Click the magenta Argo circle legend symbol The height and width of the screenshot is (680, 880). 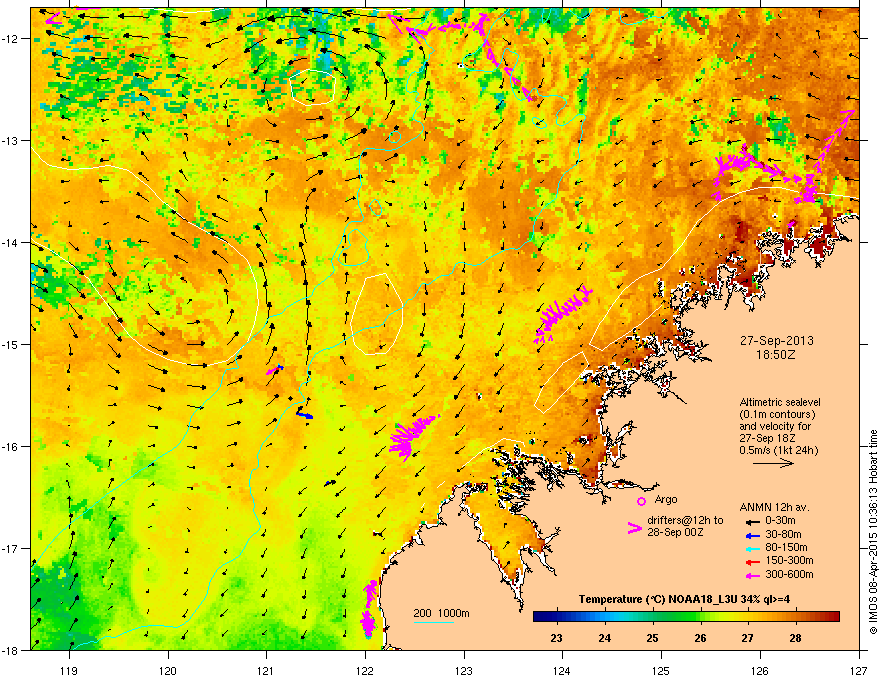(641, 501)
